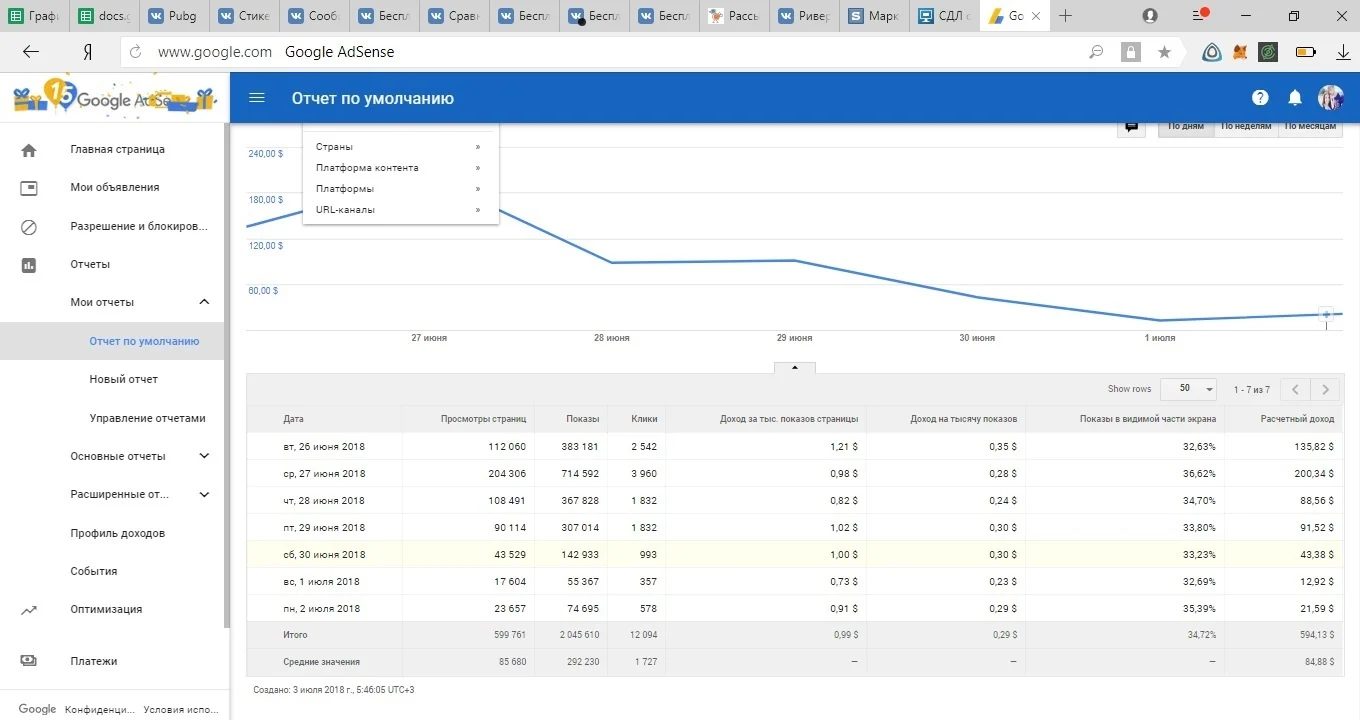Click the trend icon beside Оптимизация

pyautogui.click(x=29, y=610)
